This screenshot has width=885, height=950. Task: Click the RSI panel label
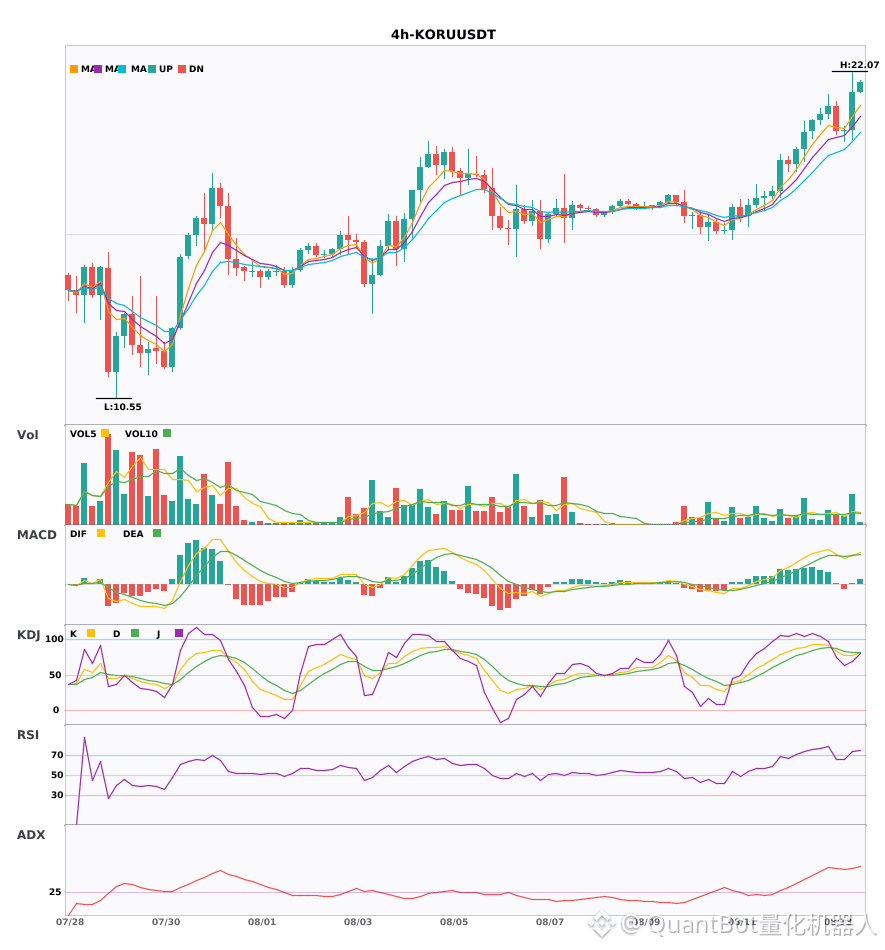tap(27, 735)
